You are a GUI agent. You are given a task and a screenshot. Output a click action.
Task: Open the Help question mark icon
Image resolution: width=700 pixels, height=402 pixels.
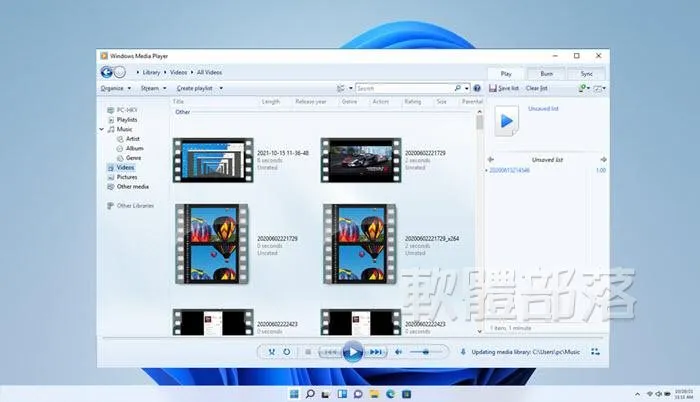tap(477, 88)
